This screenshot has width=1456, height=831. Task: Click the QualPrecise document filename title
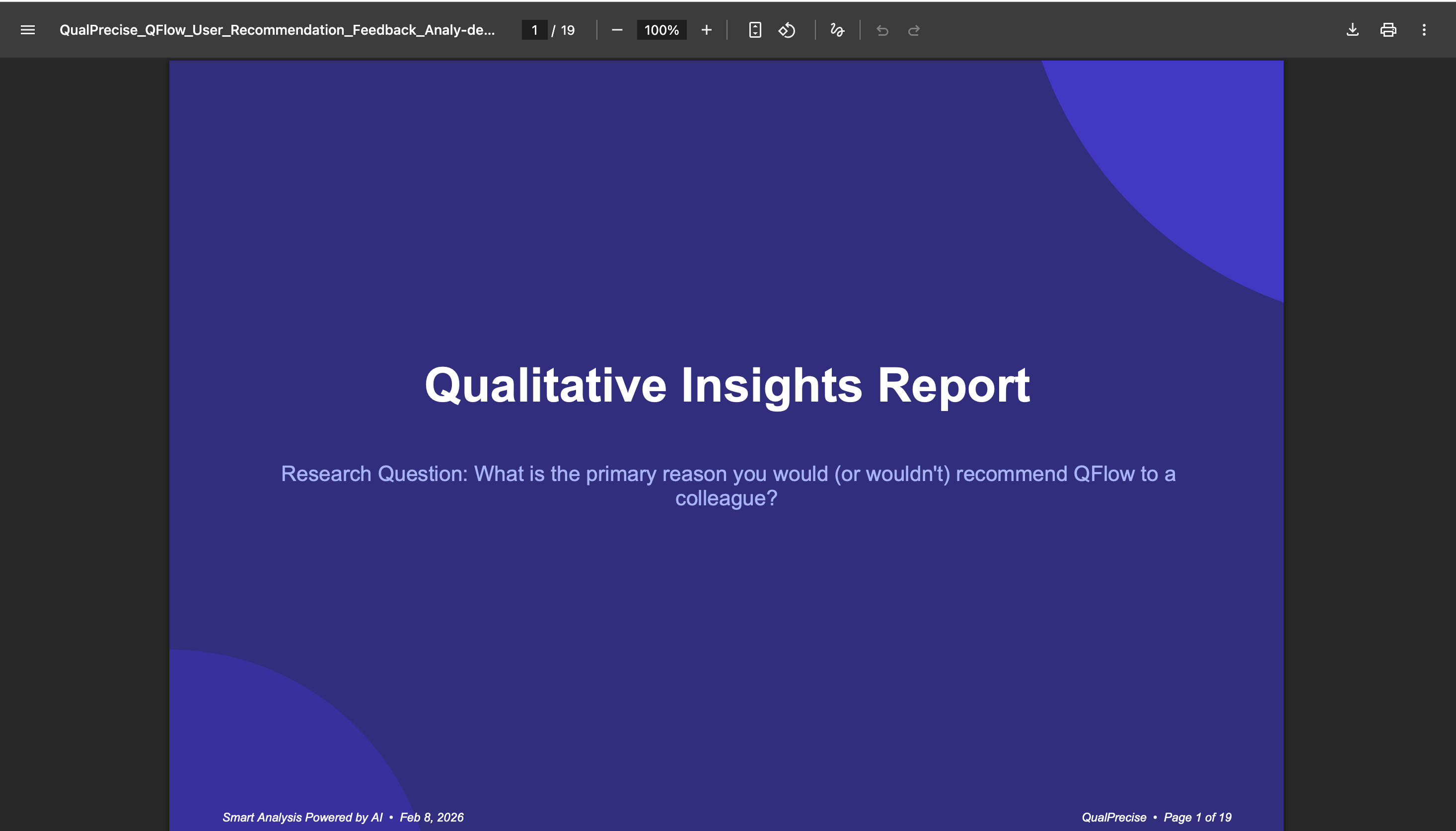277,30
